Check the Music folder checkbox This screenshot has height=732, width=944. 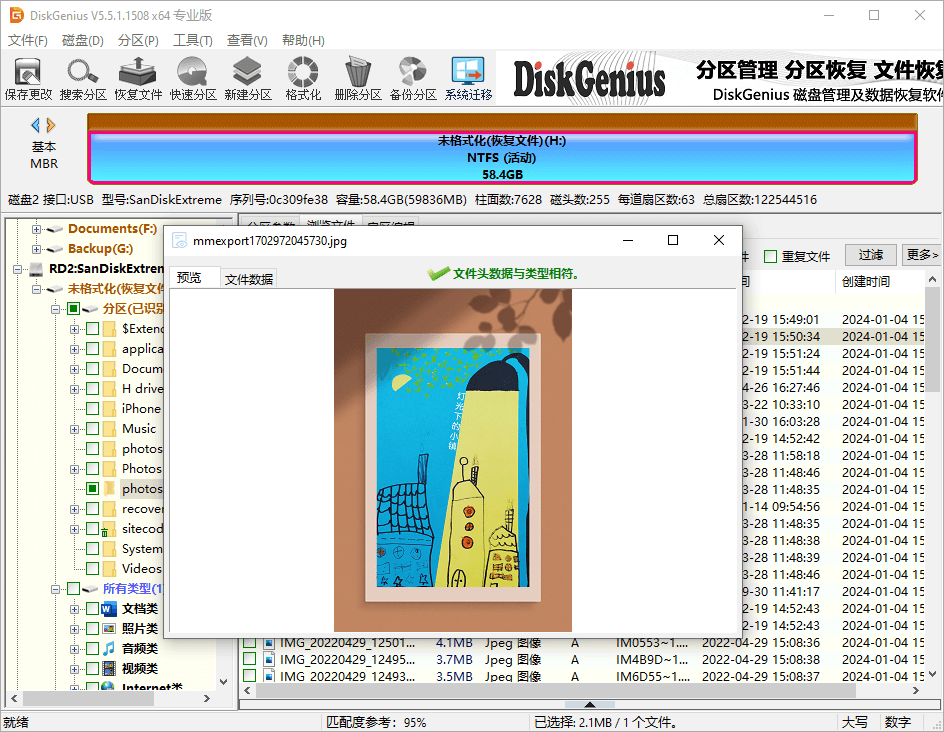(x=92, y=429)
